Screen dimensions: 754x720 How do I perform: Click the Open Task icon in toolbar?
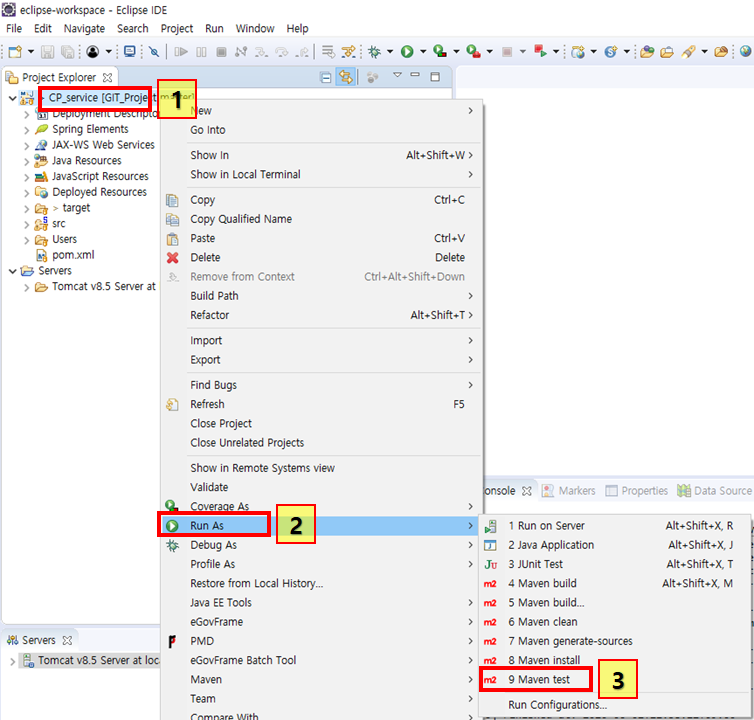(x=666, y=51)
